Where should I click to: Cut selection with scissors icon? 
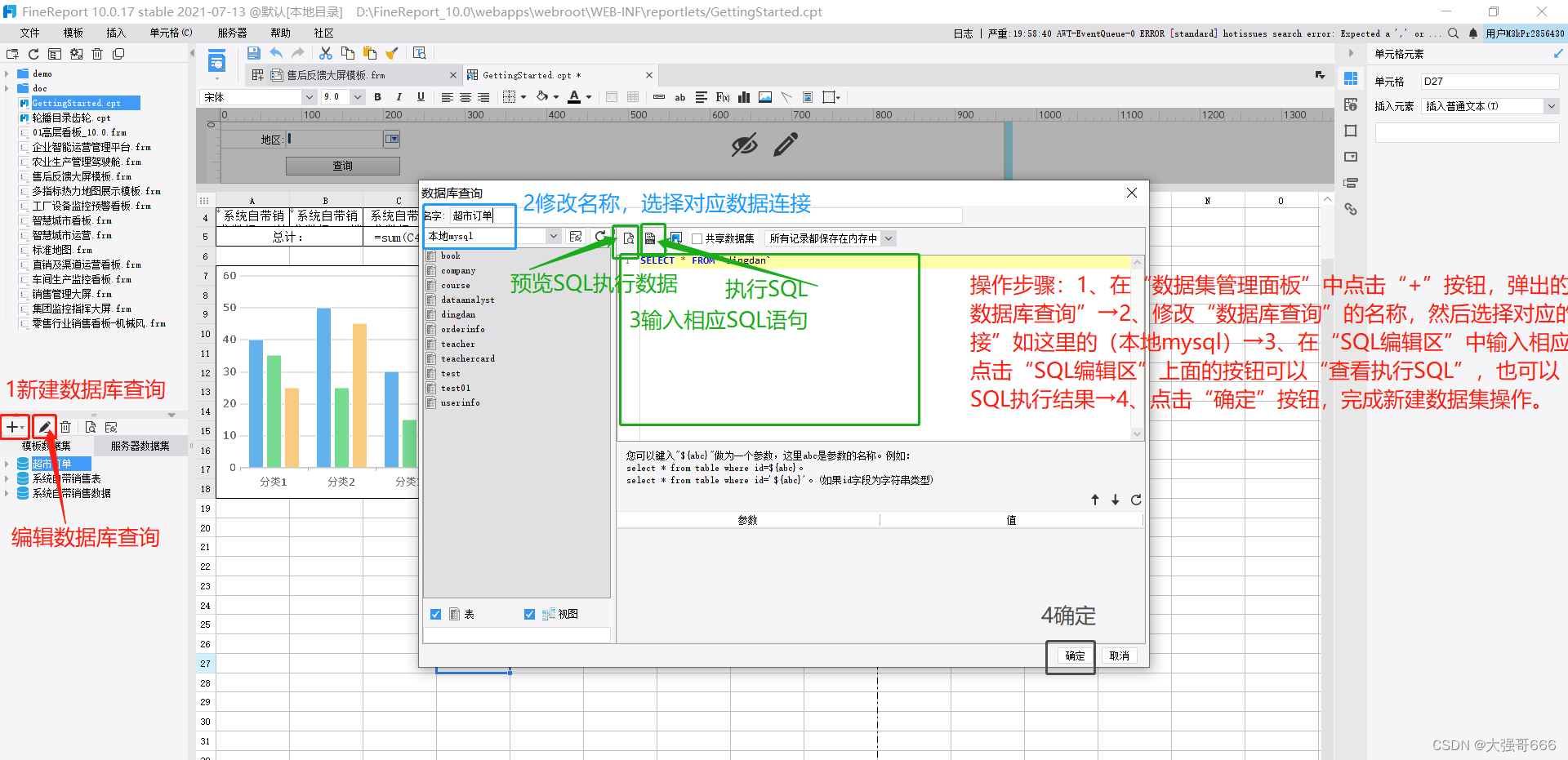(326, 53)
